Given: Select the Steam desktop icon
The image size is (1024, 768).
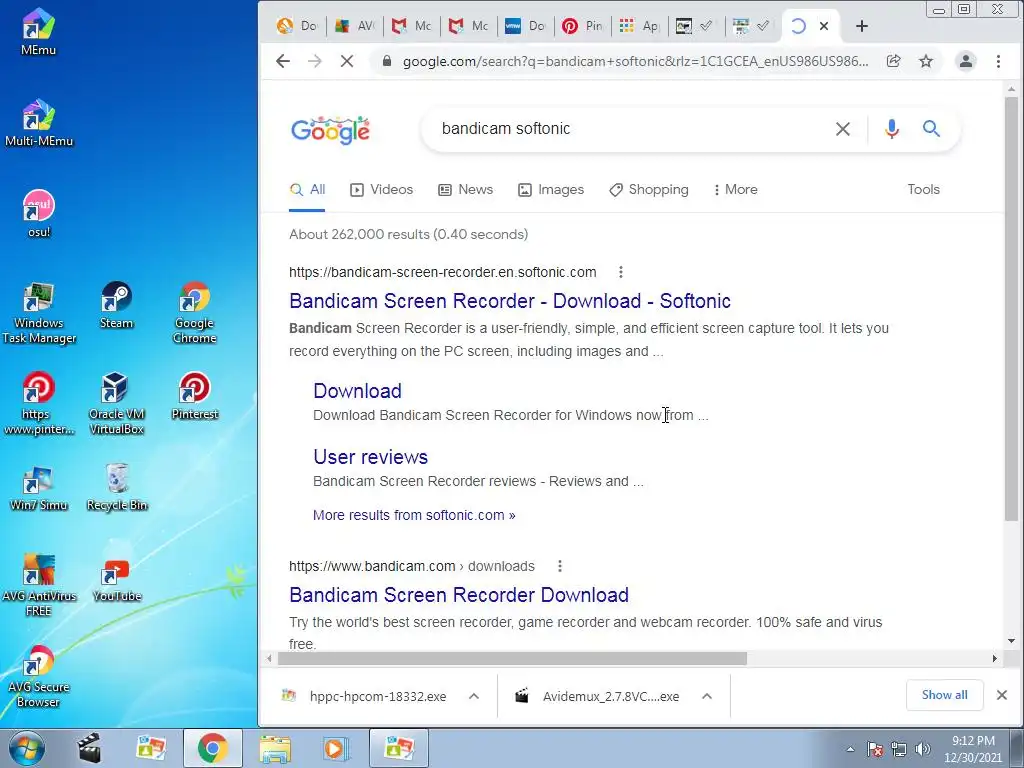Looking at the screenshot, I should [x=116, y=306].
